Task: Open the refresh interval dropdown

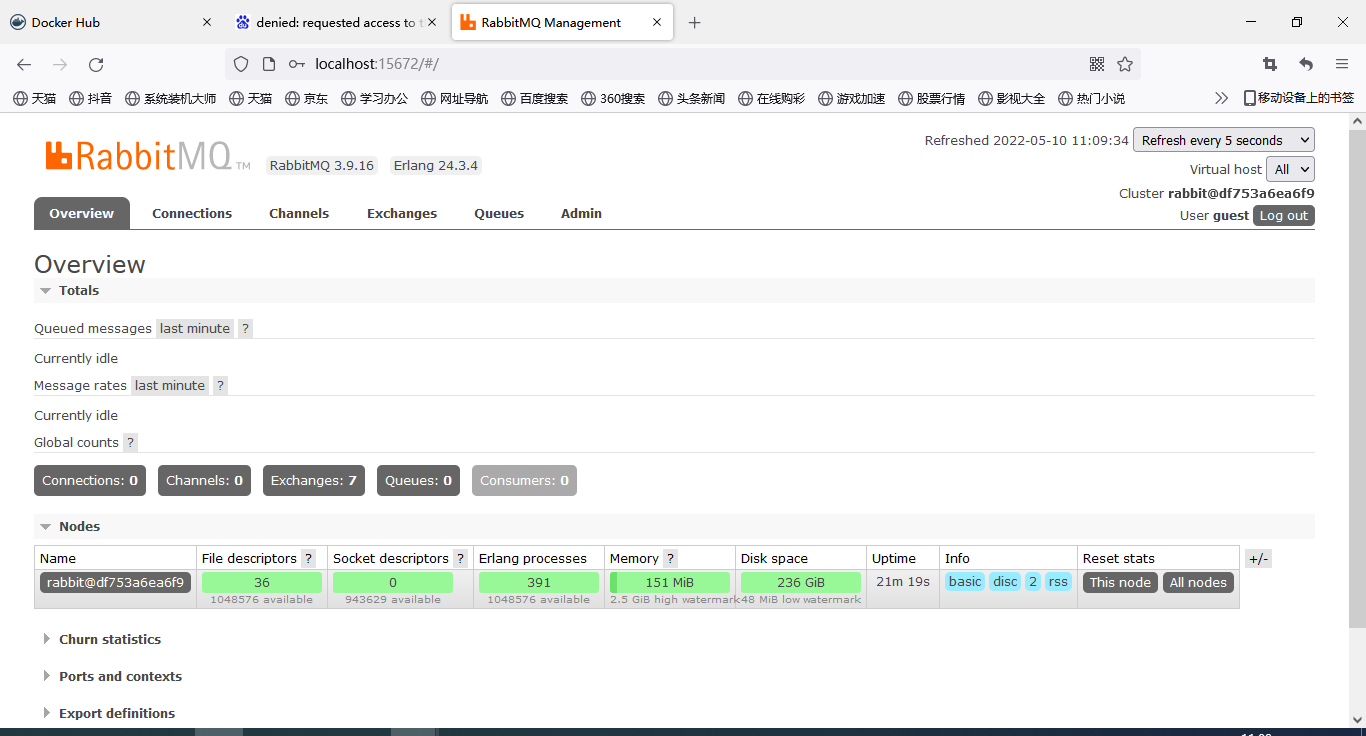Action: [x=1224, y=140]
